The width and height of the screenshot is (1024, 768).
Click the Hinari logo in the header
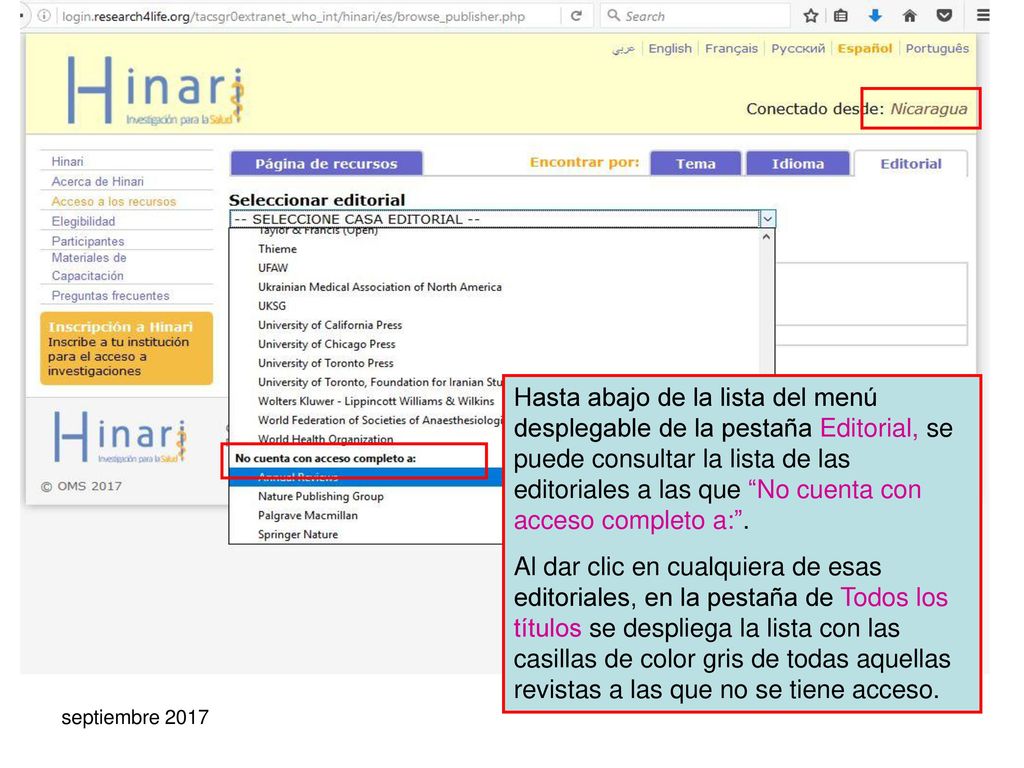click(155, 90)
